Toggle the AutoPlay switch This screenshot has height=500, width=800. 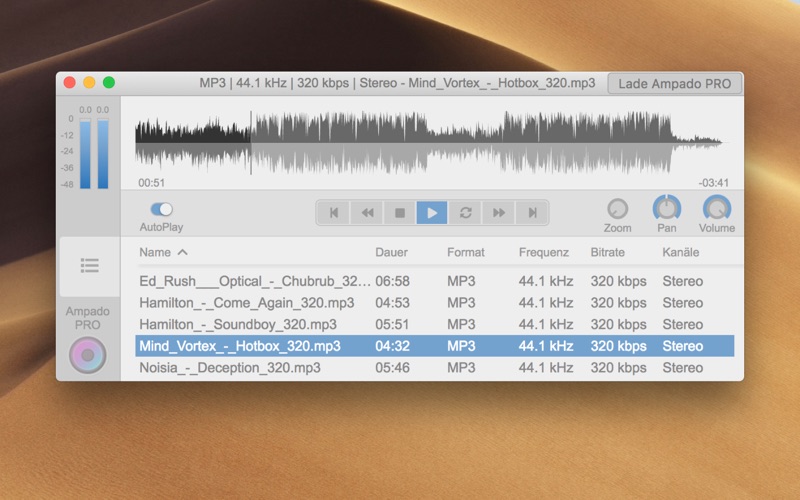pos(161,209)
